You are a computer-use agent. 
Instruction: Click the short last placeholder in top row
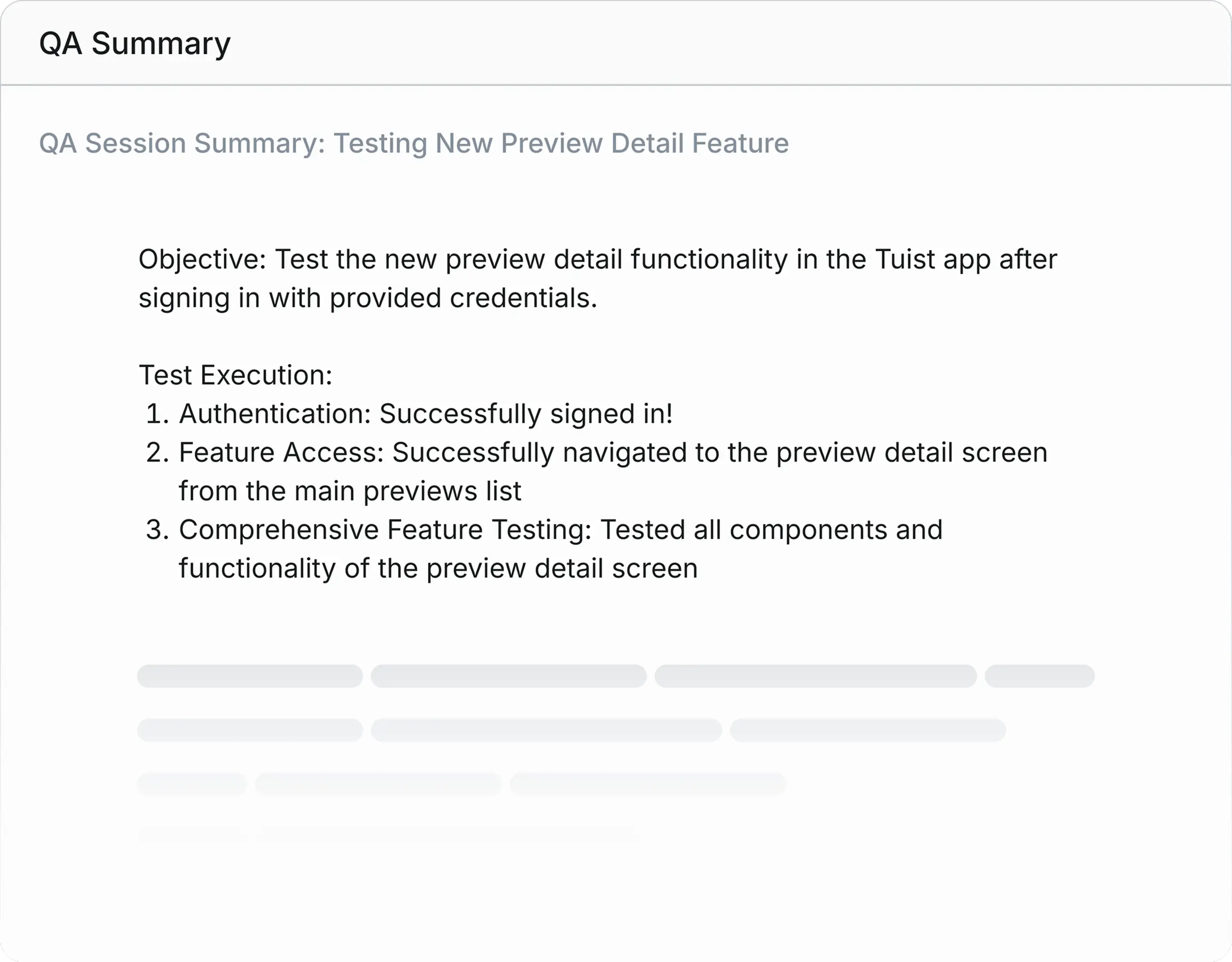click(x=1040, y=676)
